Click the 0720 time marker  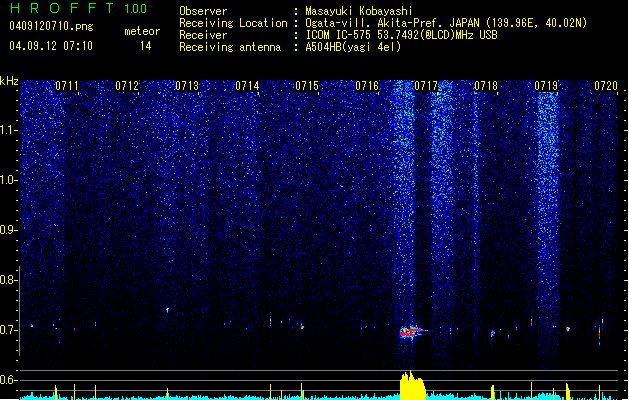(606, 86)
